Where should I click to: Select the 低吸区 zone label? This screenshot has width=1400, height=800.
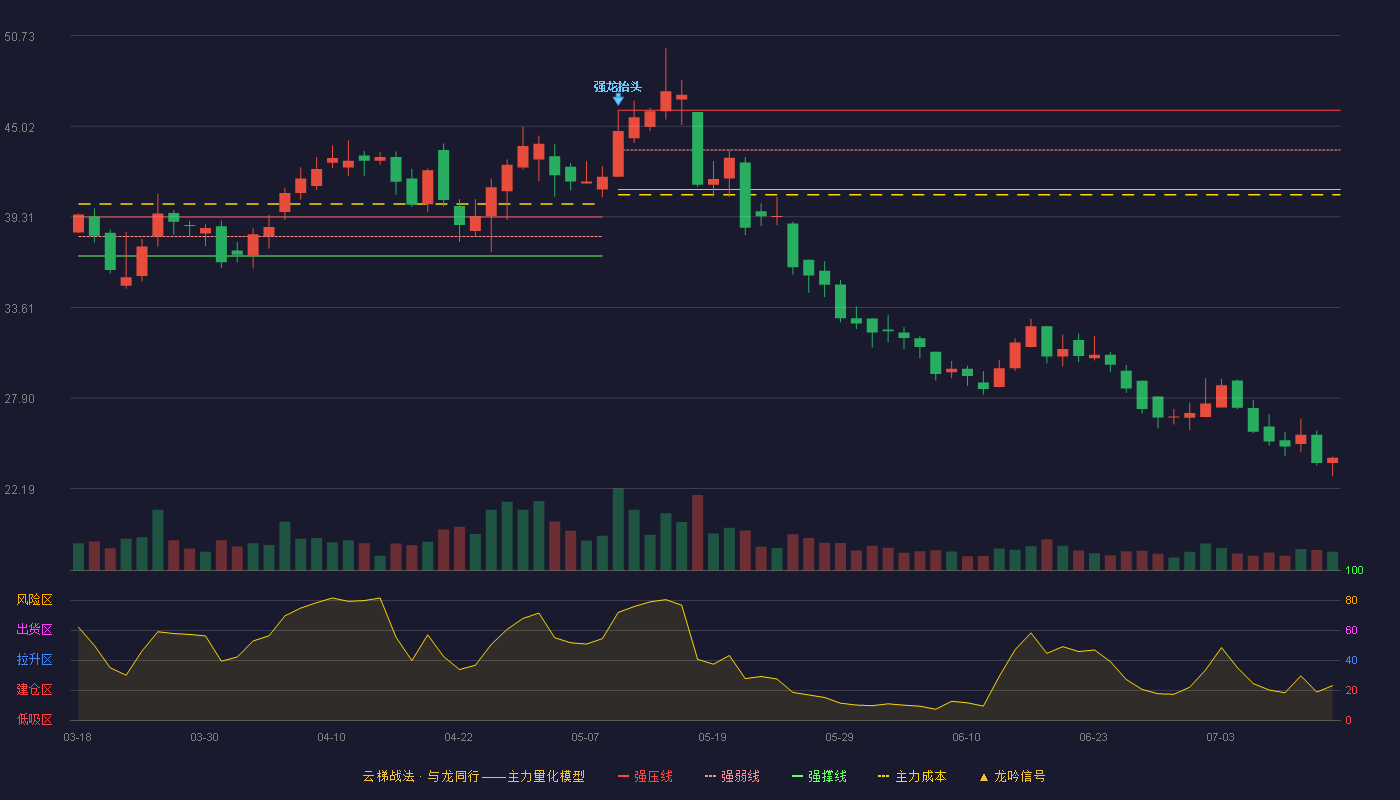pos(34,719)
